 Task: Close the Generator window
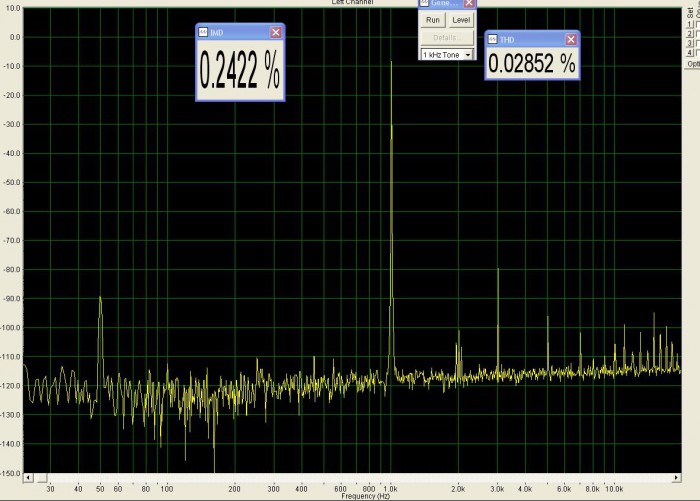point(469,3)
